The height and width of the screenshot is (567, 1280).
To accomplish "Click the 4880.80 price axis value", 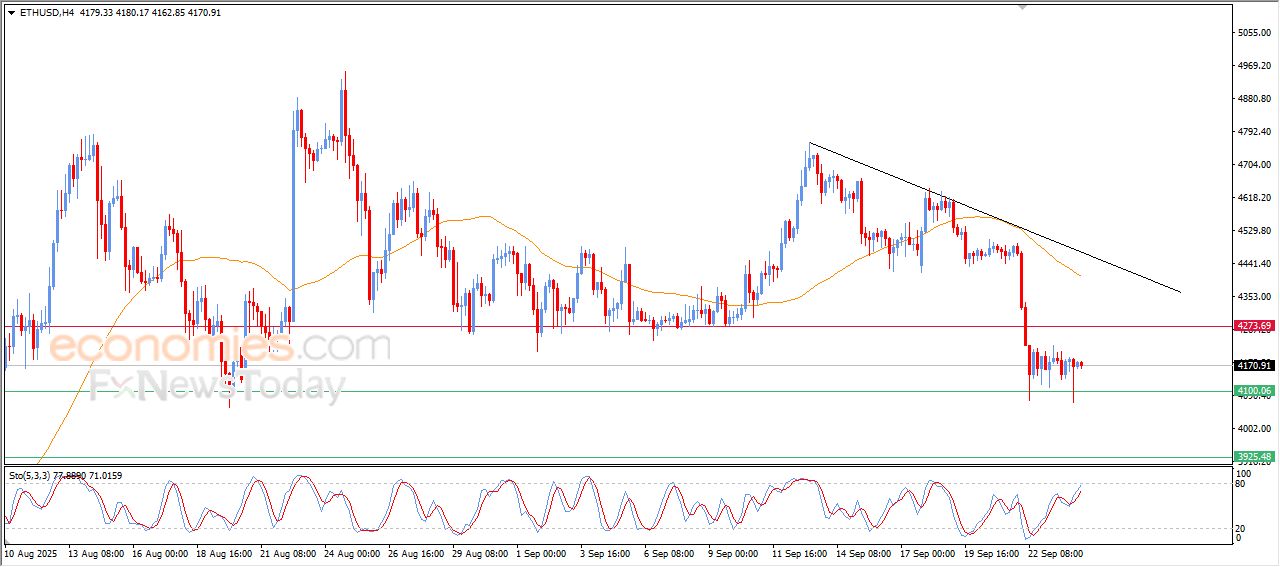I will pos(1254,99).
